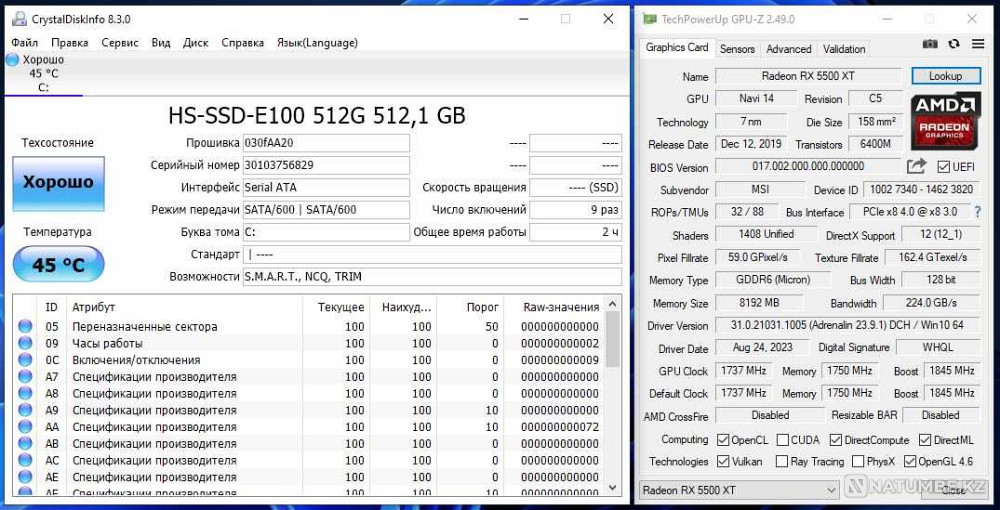Viewport: 1000px width, 510px height.
Task: Toggle the CUDA checkbox
Action: tap(781, 440)
